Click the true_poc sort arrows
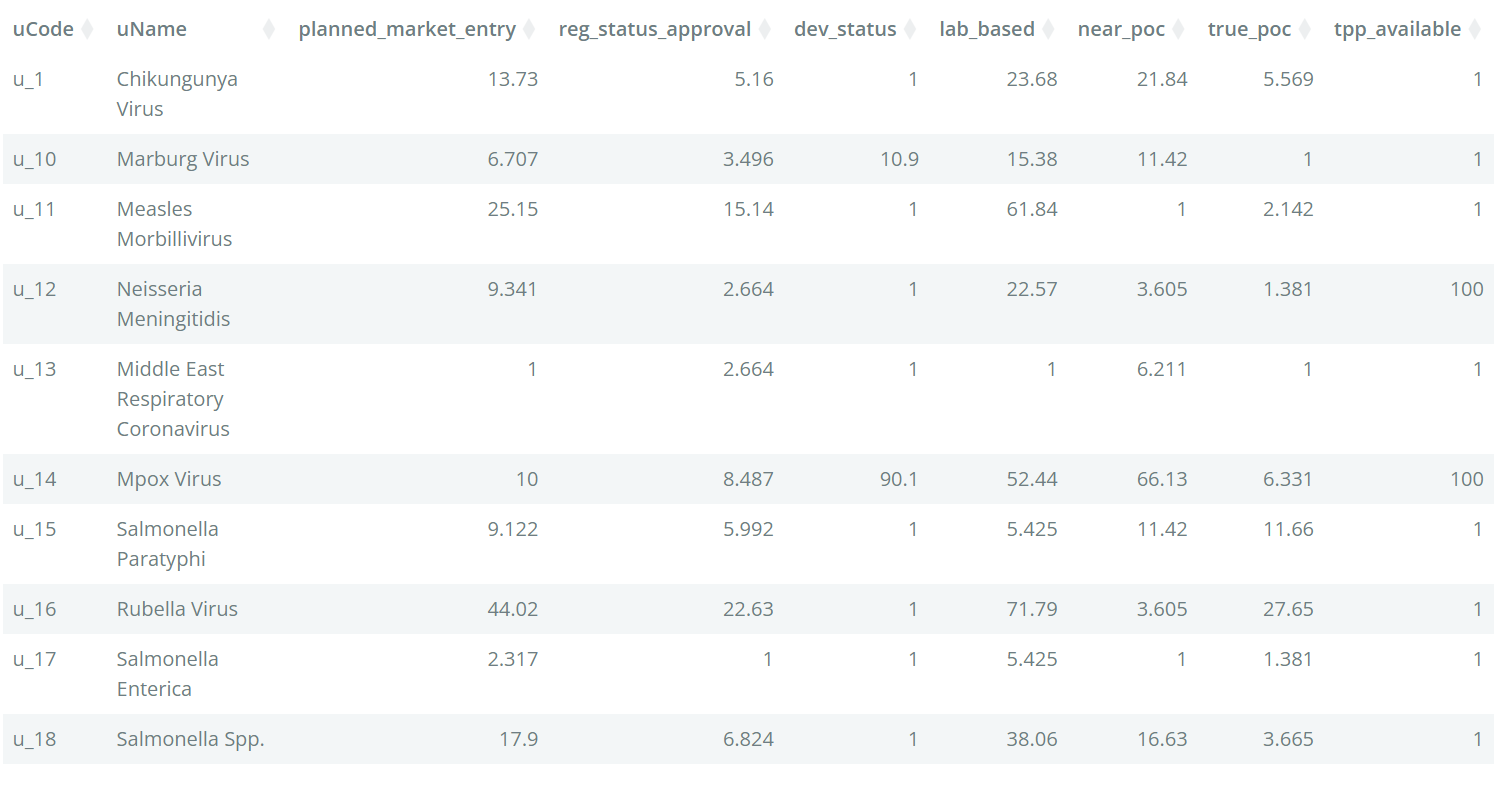Image resolution: width=1511 pixels, height=785 pixels. point(1304,30)
